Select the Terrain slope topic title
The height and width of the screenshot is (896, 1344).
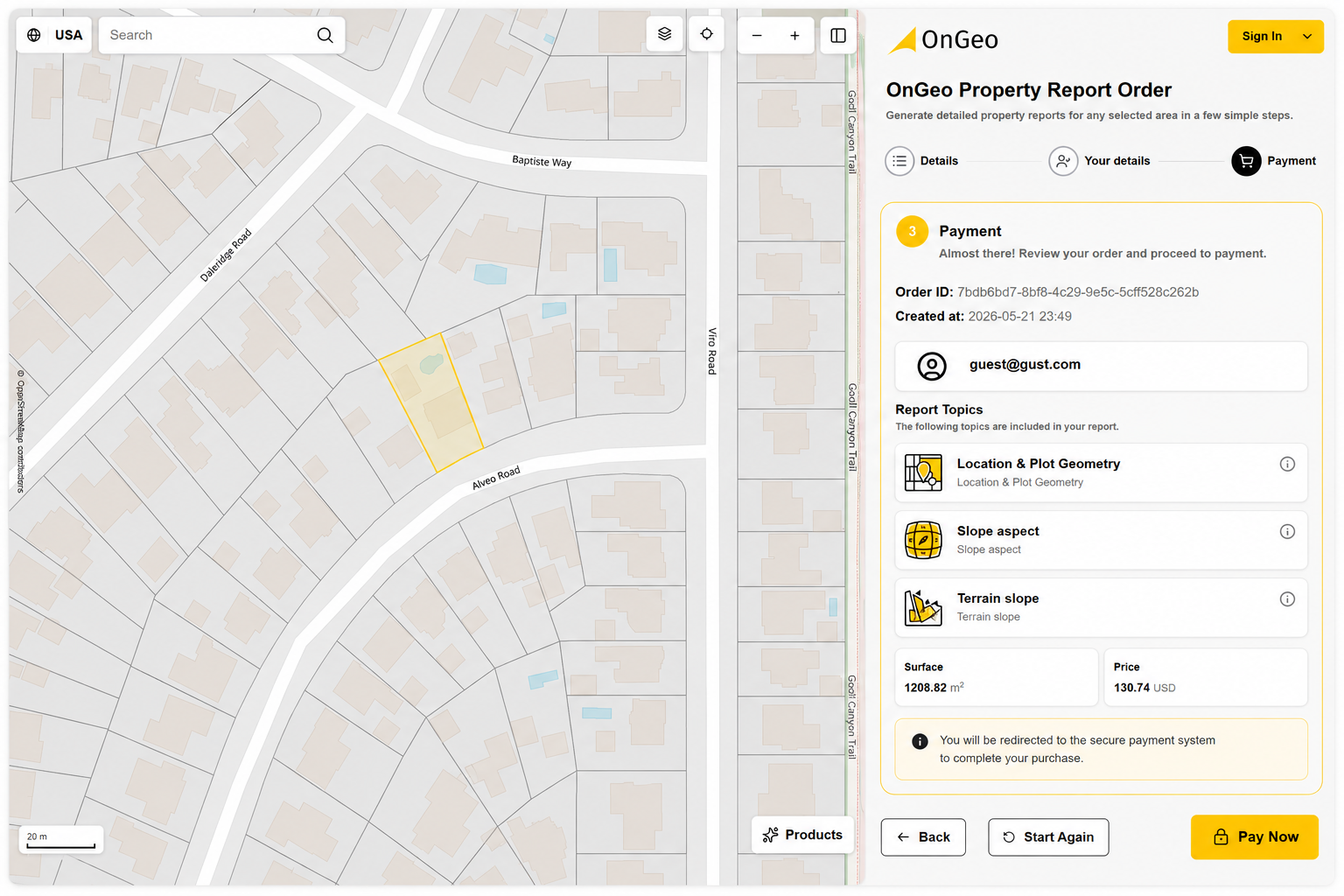tap(997, 598)
